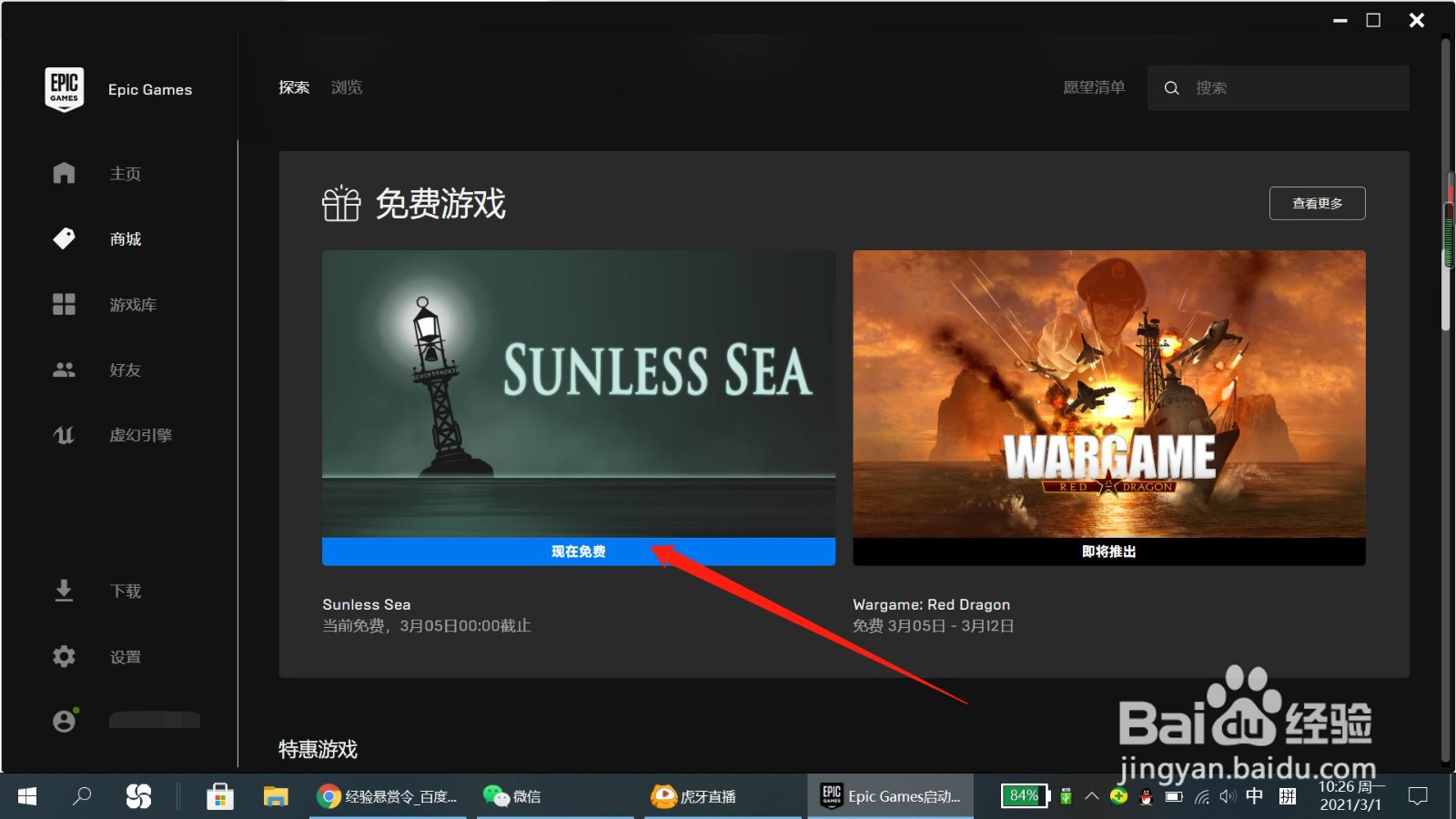This screenshot has width=1456, height=819.
Task: Click the 查看更多 button
Action: tap(1317, 203)
